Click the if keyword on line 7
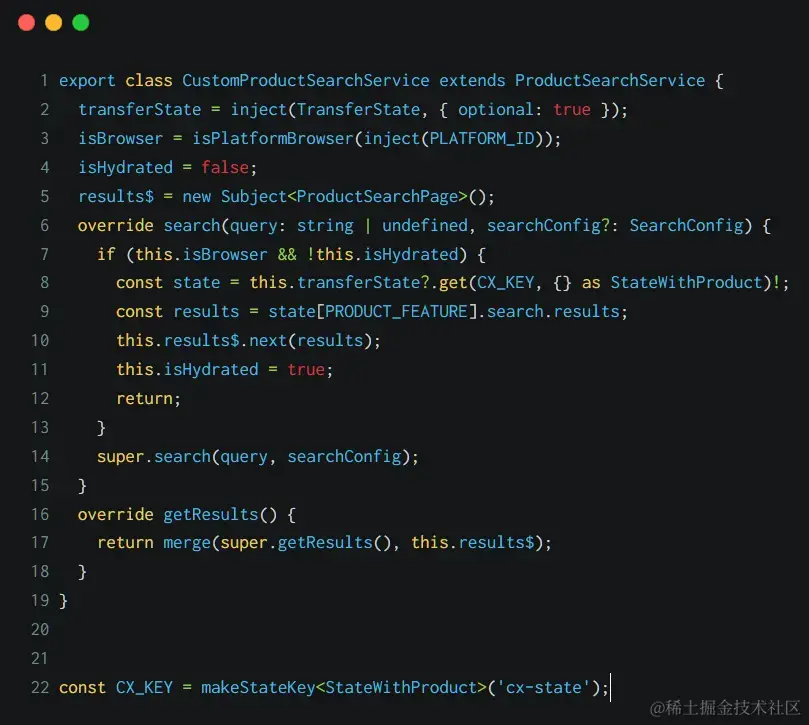Viewport: 809px width, 725px height. pos(106,254)
